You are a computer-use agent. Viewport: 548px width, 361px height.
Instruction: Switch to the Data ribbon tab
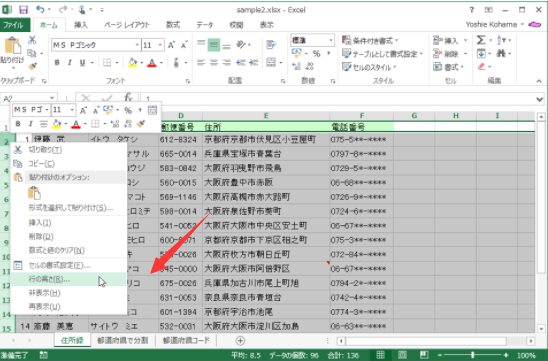pos(204,25)
